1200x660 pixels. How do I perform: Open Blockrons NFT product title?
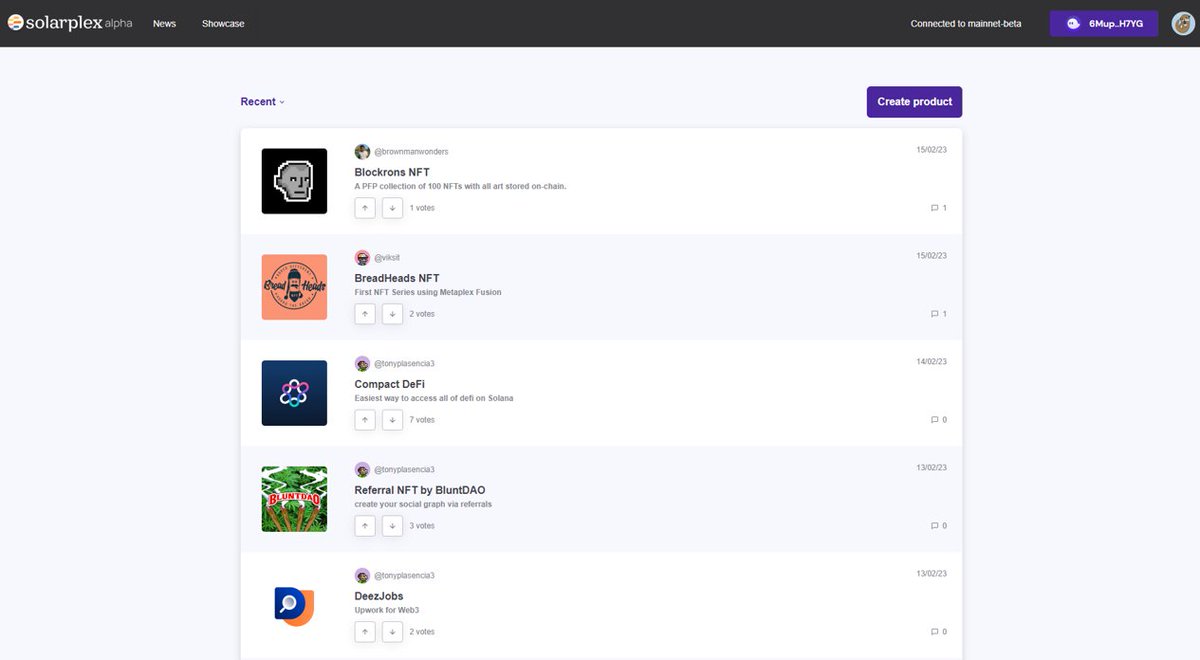tap(392, 172)
